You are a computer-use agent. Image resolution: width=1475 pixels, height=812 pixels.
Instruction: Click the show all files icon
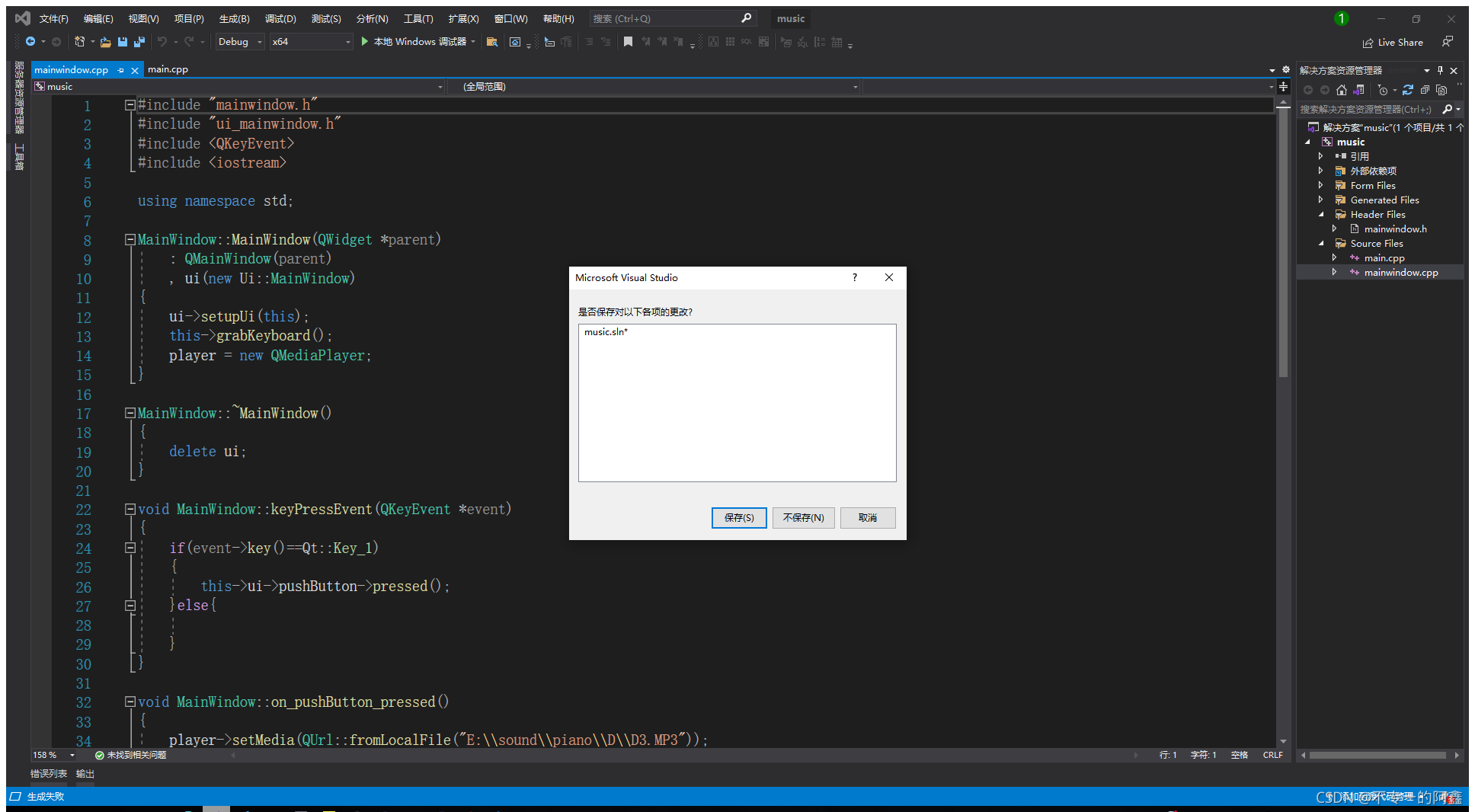[1441, 90]
